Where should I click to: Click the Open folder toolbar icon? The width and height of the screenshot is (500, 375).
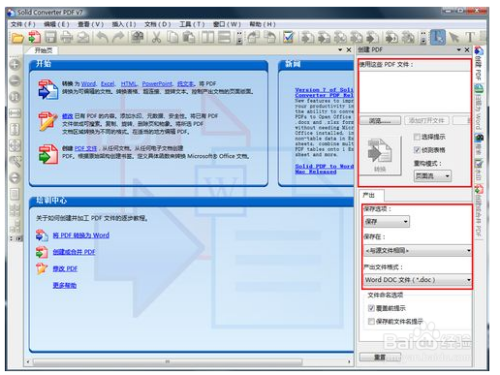[x=17, y=37]
